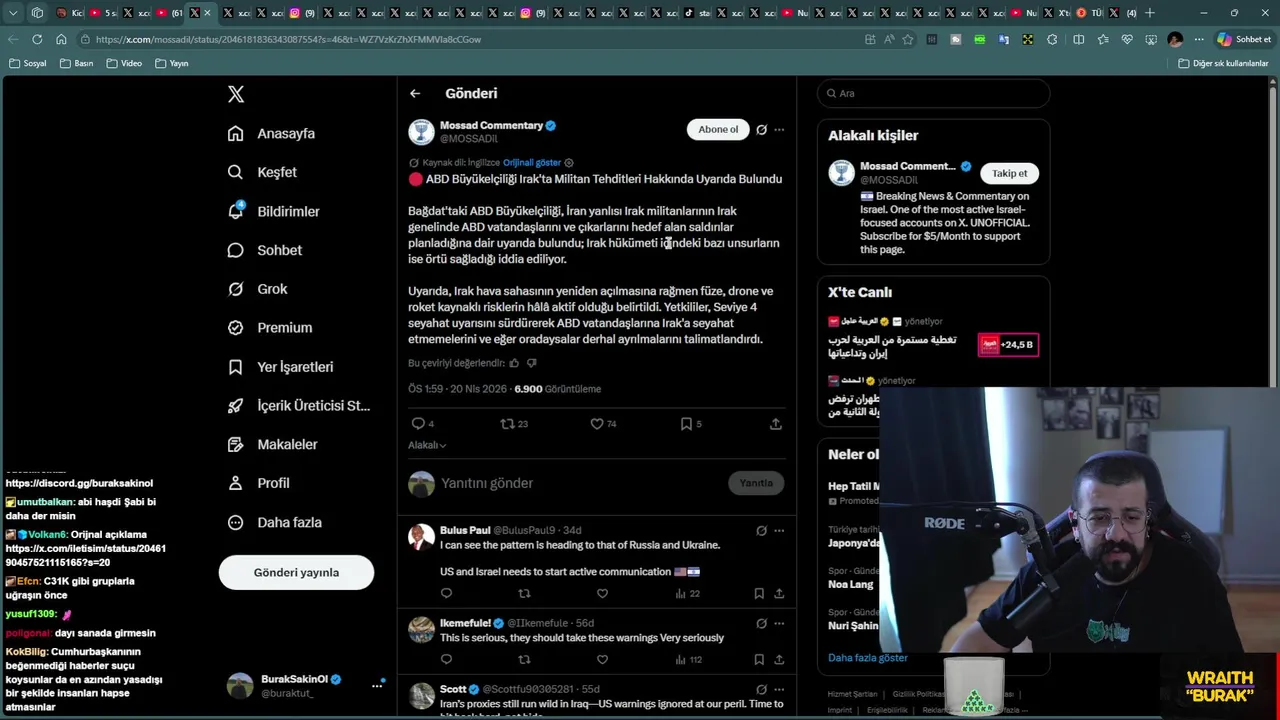The height and width of the screenshot is (720, 1280).
Task: Click browser home button
Action: point(61,39)
